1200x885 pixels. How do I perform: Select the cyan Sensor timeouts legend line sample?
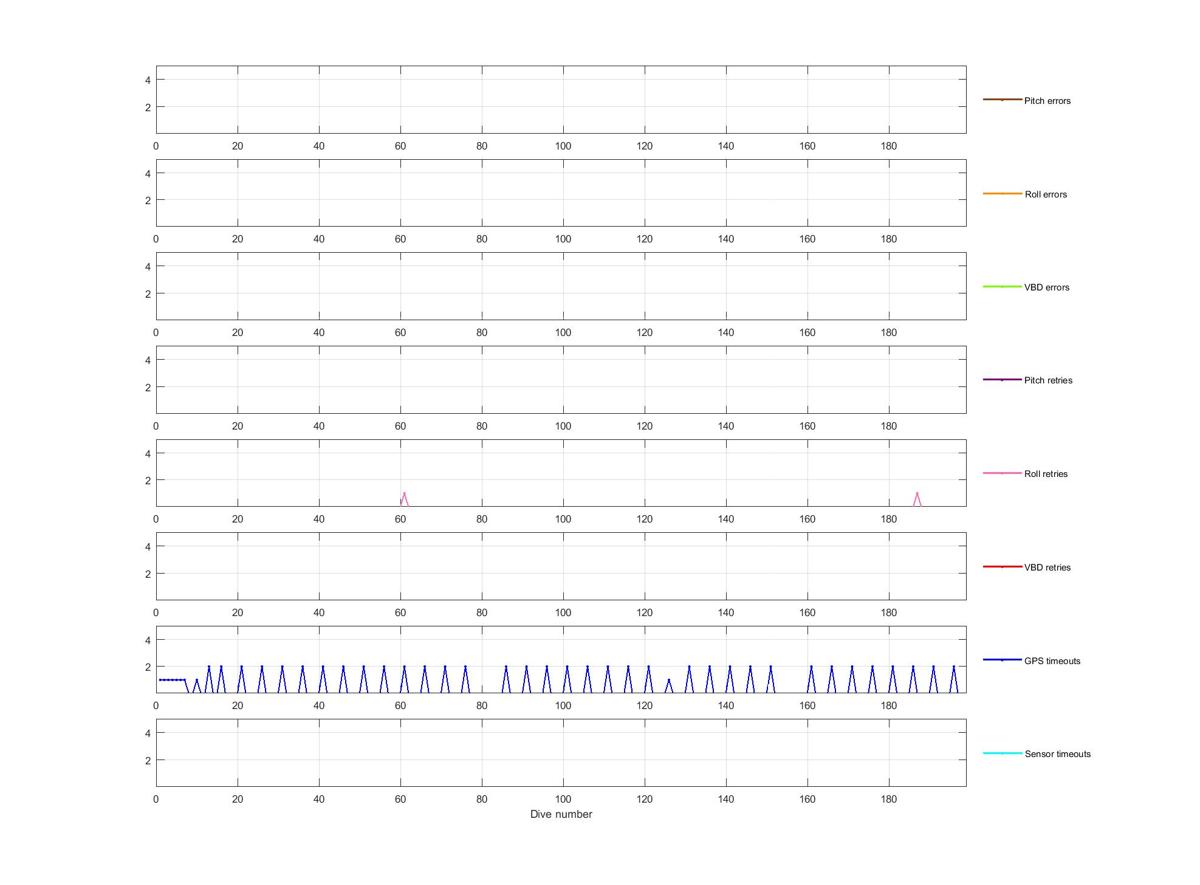click(x=1002, y=753)
